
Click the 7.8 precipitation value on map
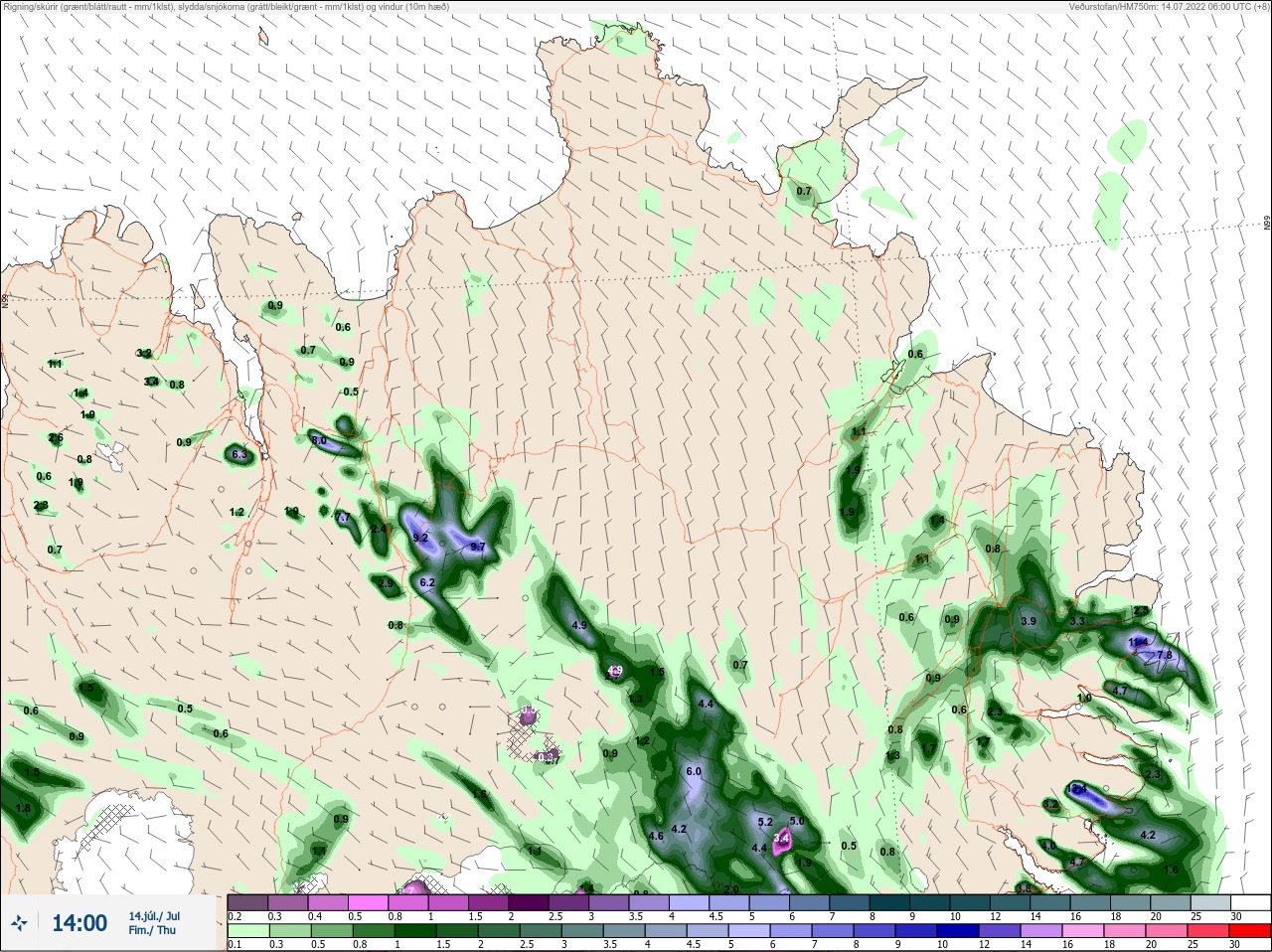click(x=1165, y=656)
